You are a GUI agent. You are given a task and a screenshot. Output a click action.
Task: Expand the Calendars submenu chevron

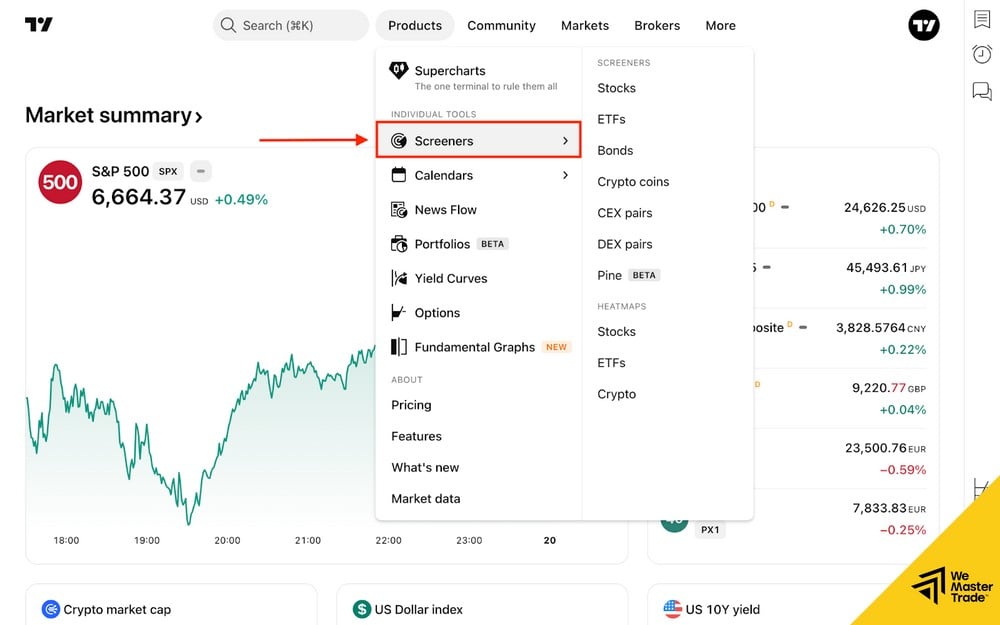pos(566,175)
